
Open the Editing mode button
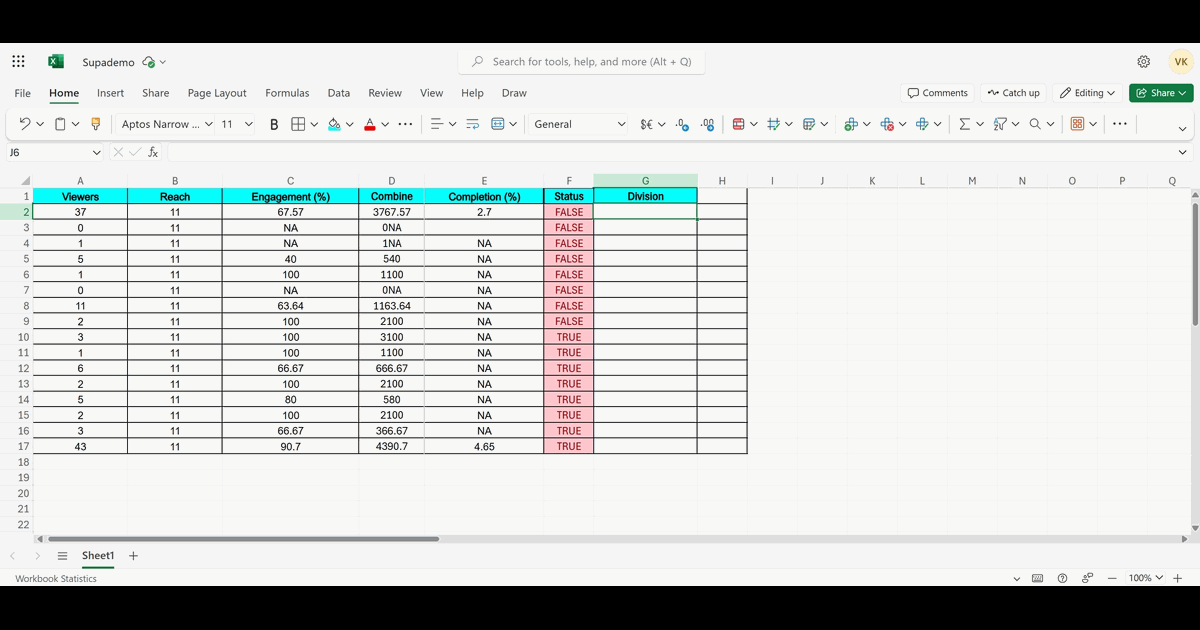[1087, 93]
